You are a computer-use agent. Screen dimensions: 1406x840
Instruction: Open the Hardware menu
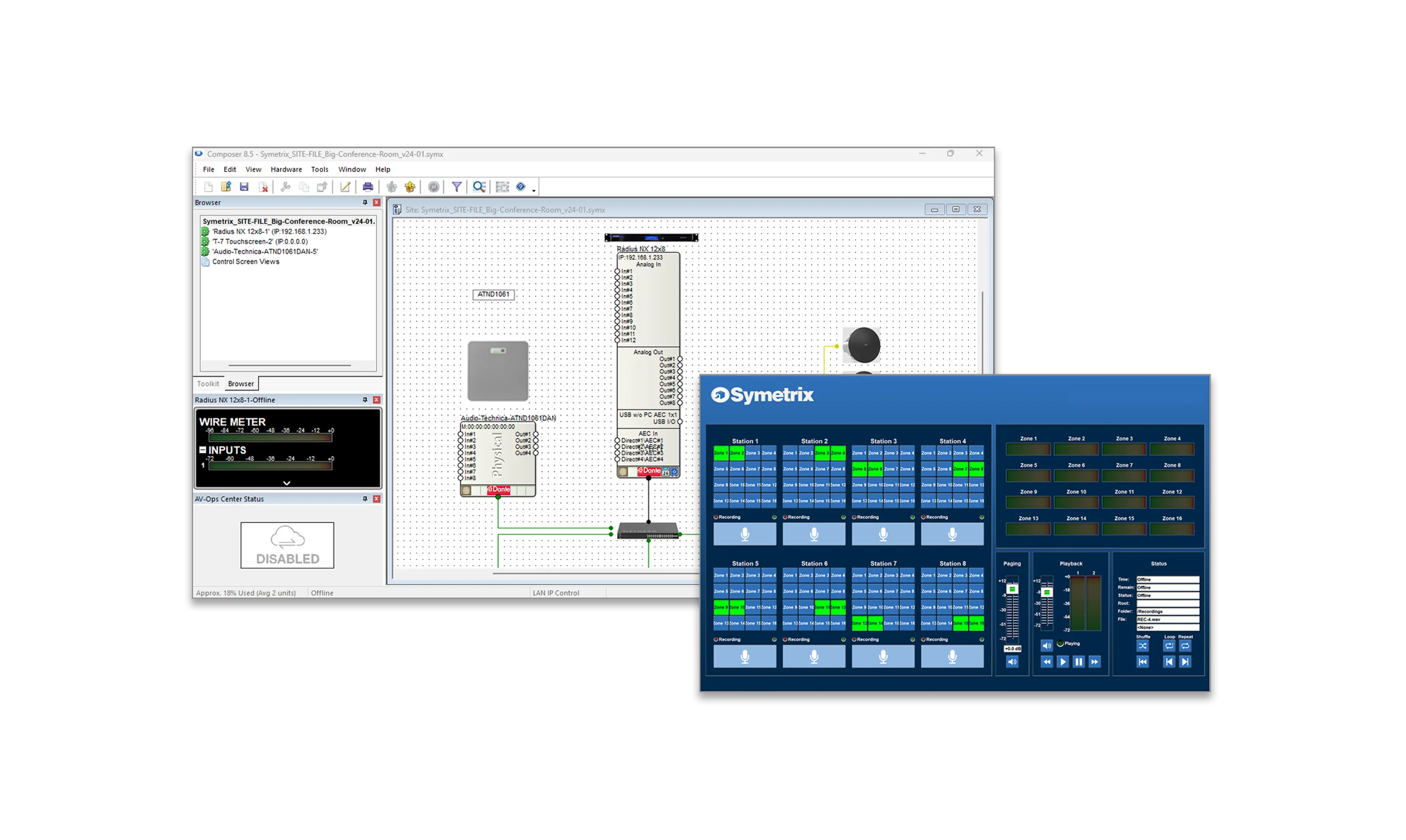[x=286, y=169]
